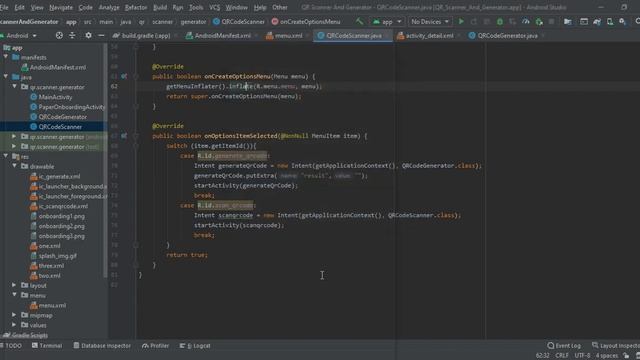
Task: Open the No Devices selector dropdown
Action: (x=430, y=21)
